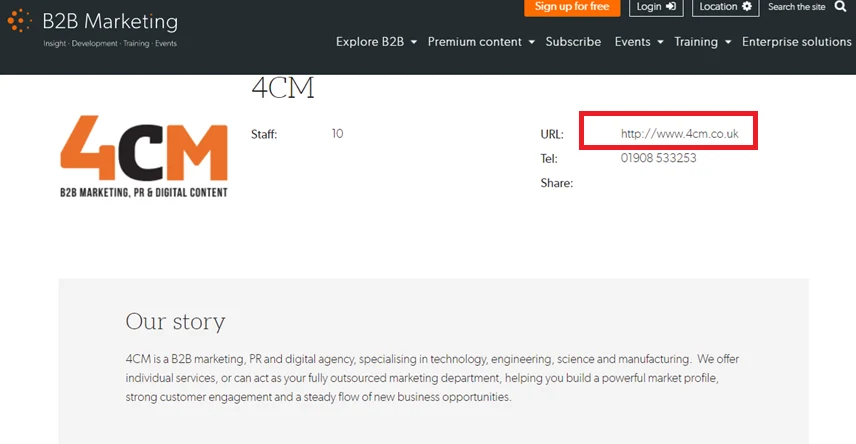Click the 4CM company description paragraph

pos(432,377)
